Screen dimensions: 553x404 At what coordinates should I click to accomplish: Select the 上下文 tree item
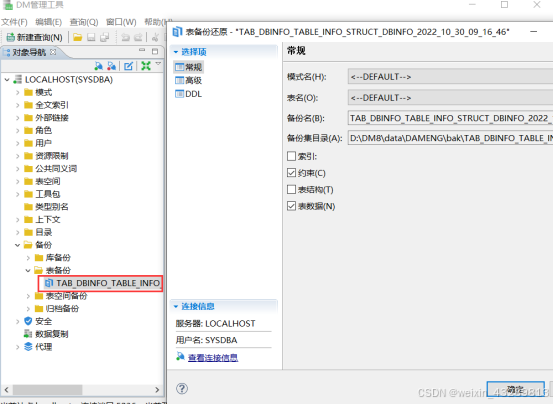coord(48,219)
